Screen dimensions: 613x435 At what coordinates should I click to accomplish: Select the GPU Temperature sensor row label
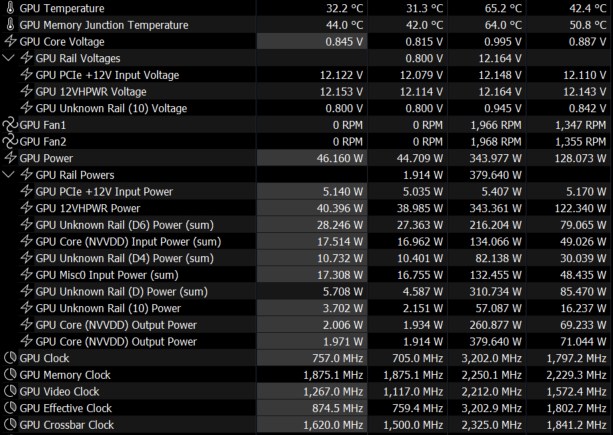(62, 8)
